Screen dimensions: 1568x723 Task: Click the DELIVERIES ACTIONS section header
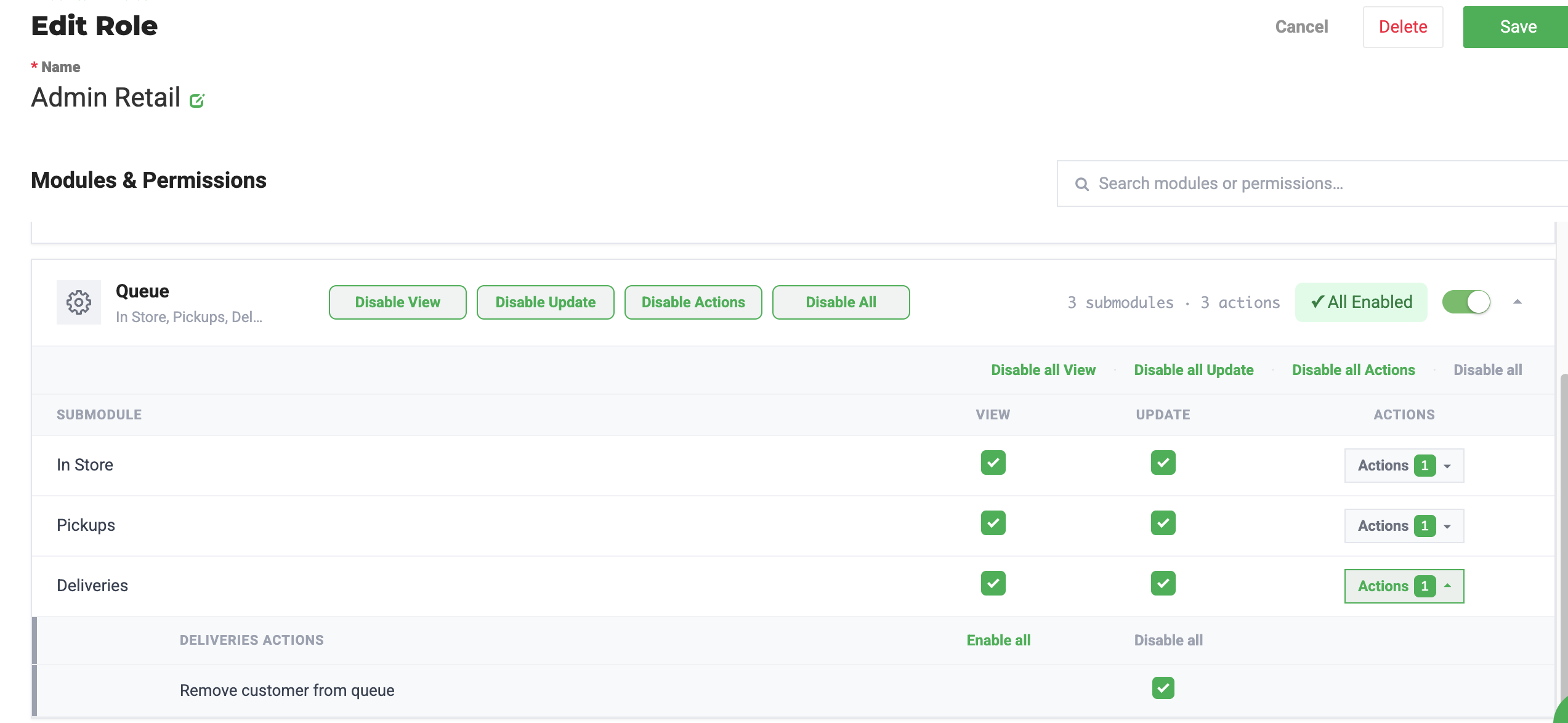pos(251,640)
